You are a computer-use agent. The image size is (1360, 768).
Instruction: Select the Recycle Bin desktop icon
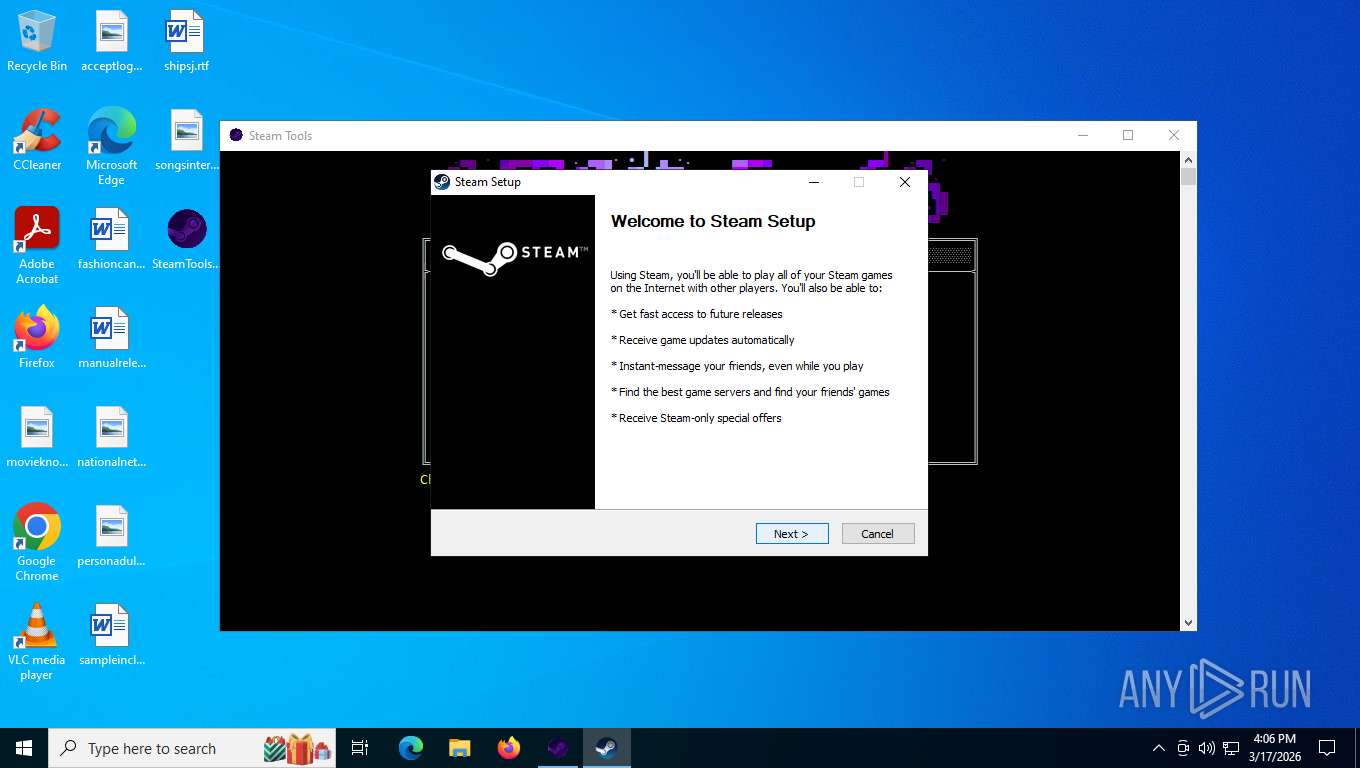37,41
